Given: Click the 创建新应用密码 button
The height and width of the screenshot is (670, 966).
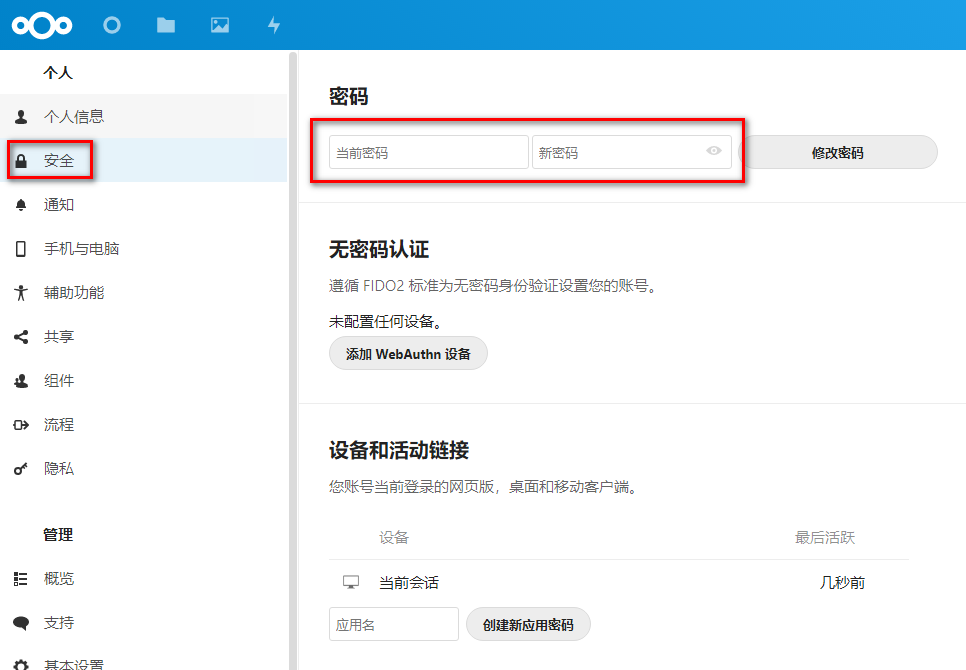Looking at the screenshot, I should click(528, 623).
